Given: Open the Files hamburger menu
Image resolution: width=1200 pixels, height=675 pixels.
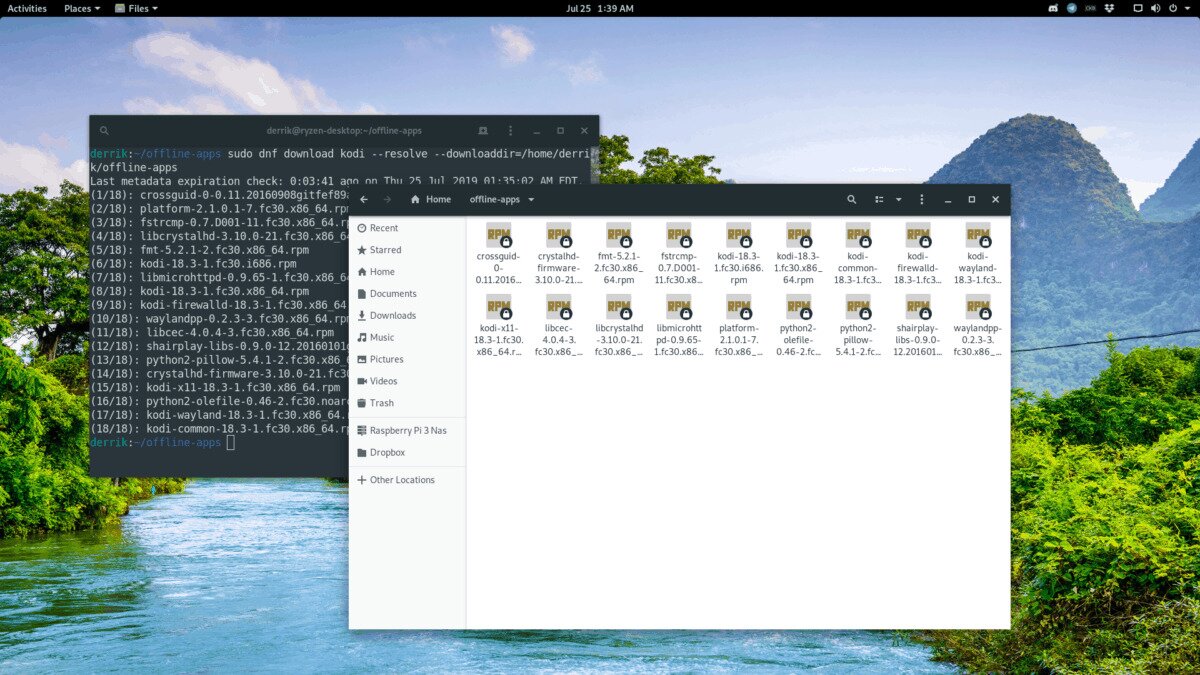Looking at the screenshot, I should [922, 200].
